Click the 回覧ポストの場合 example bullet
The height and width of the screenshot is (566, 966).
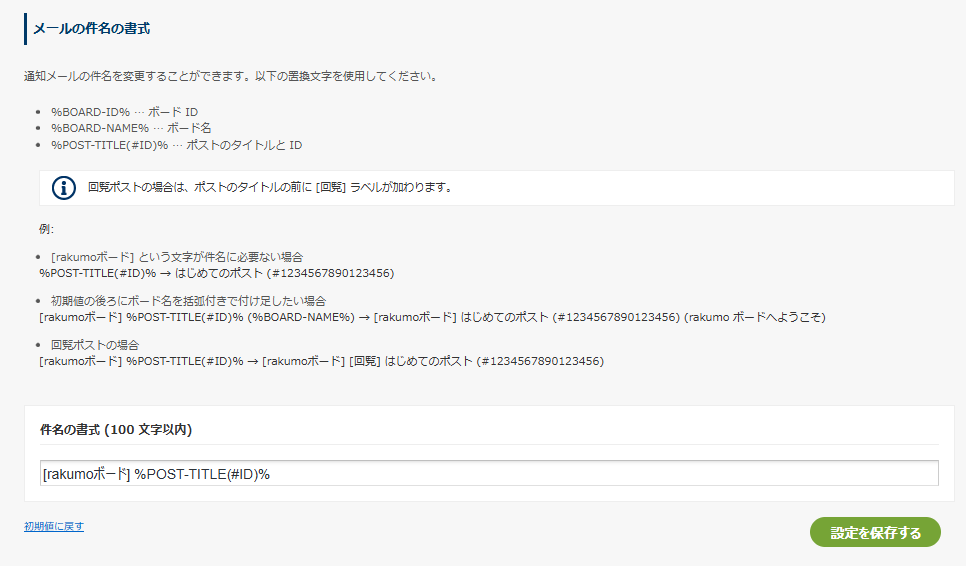point(95,345)
